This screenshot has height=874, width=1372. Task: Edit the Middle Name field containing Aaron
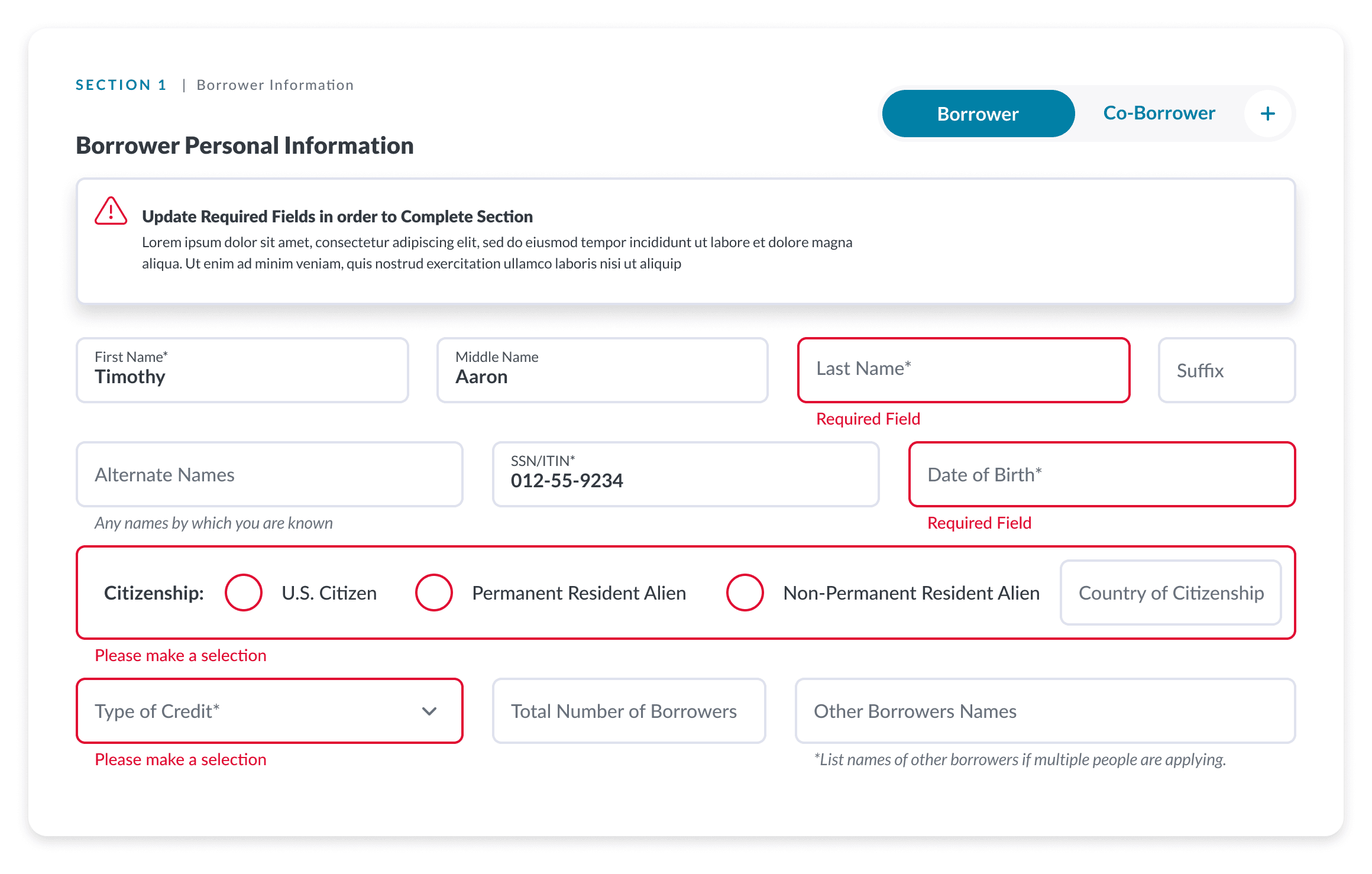coord(602,370)
